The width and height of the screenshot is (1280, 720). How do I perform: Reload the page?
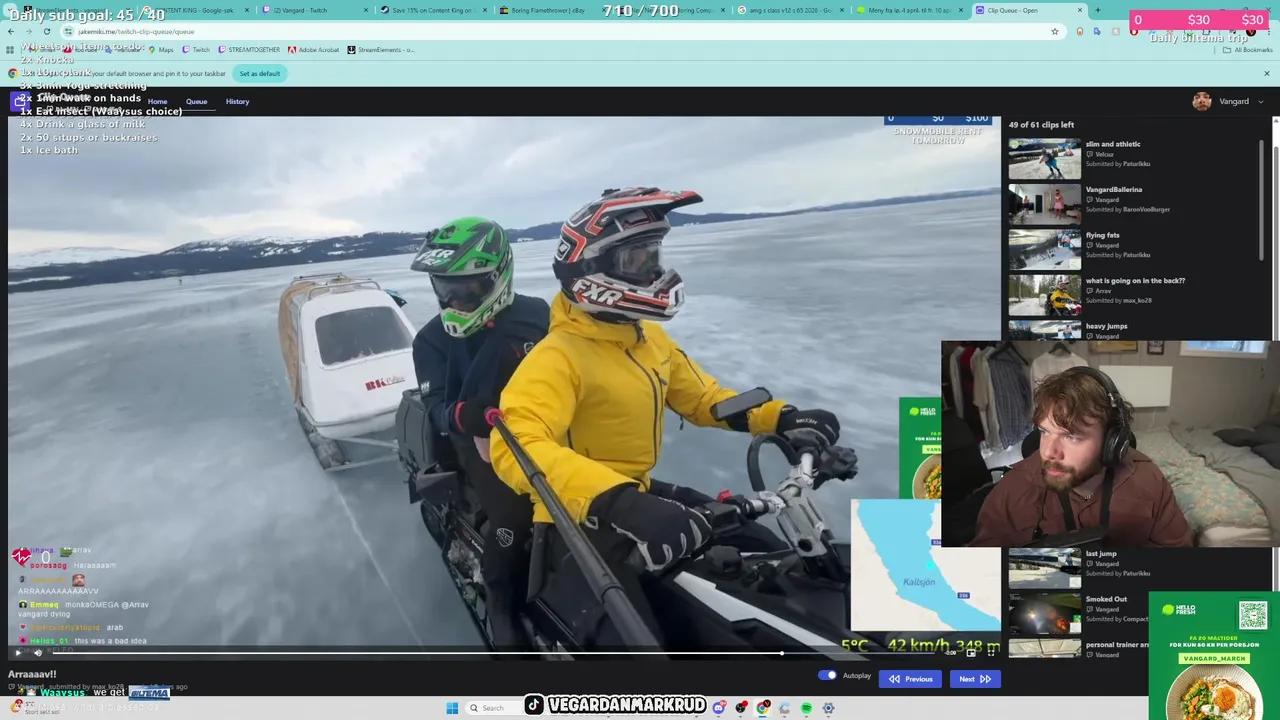(46, 31)
